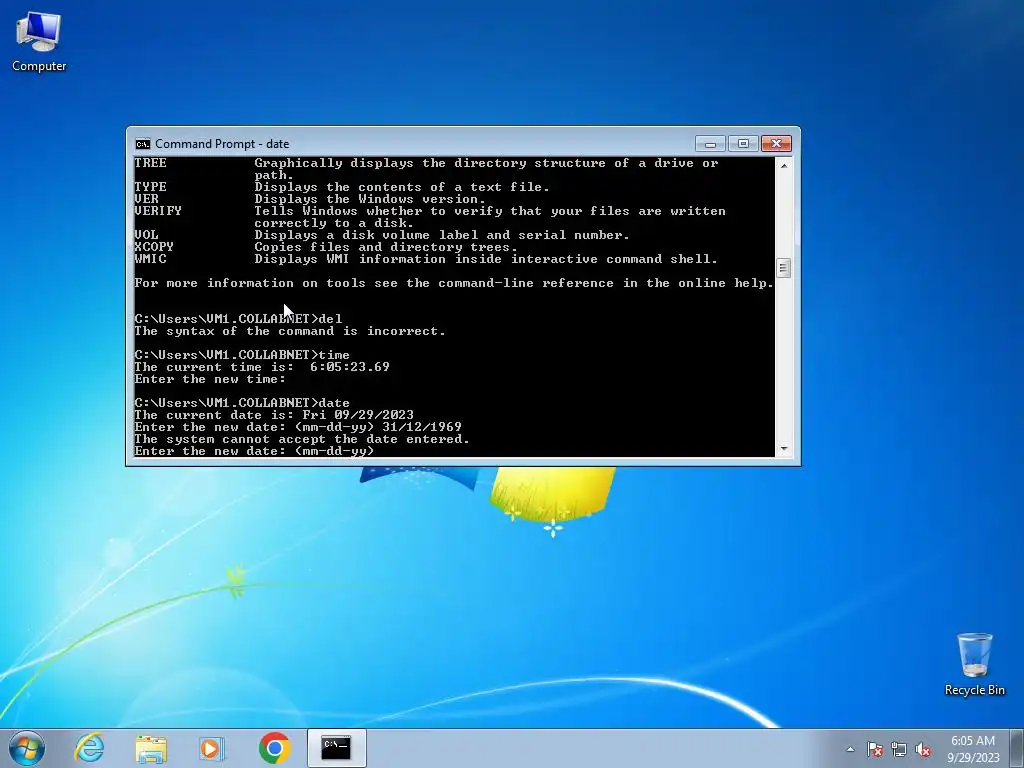The width and height of the screenshot is (1024, 768).
Task: Click the console vertical scrollbar thumb
Action: 783,268
